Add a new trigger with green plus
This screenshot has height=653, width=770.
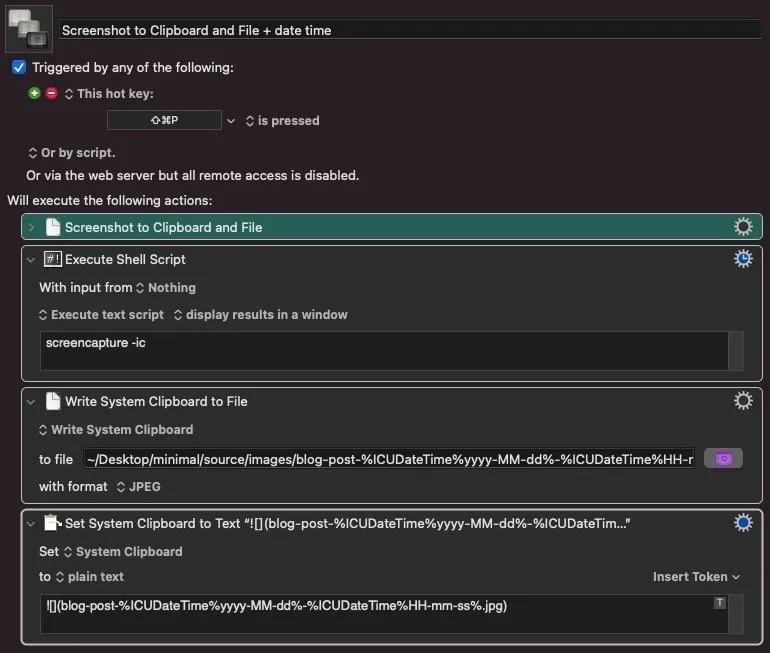34,93
